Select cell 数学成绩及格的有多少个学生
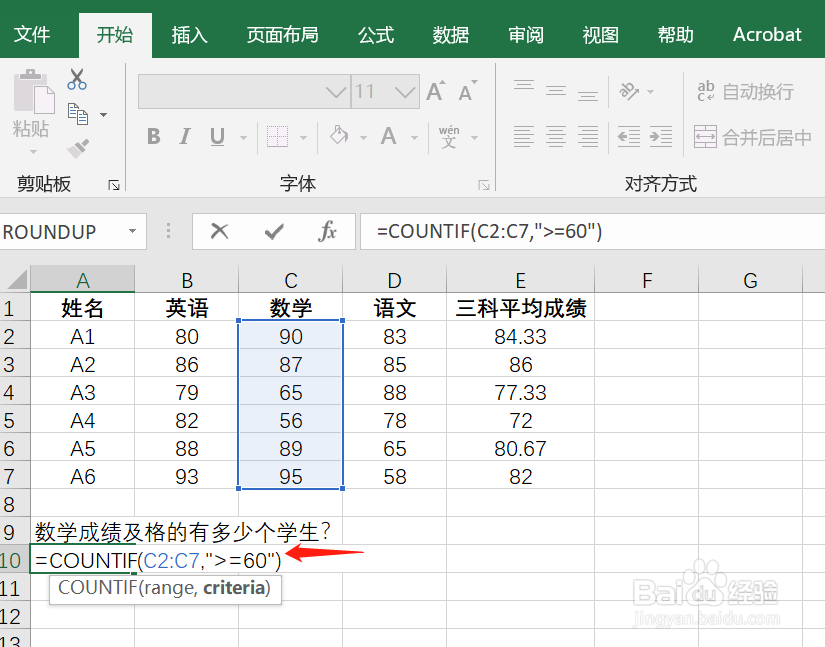The image size is (825, 647). click(x=183, y=532)
